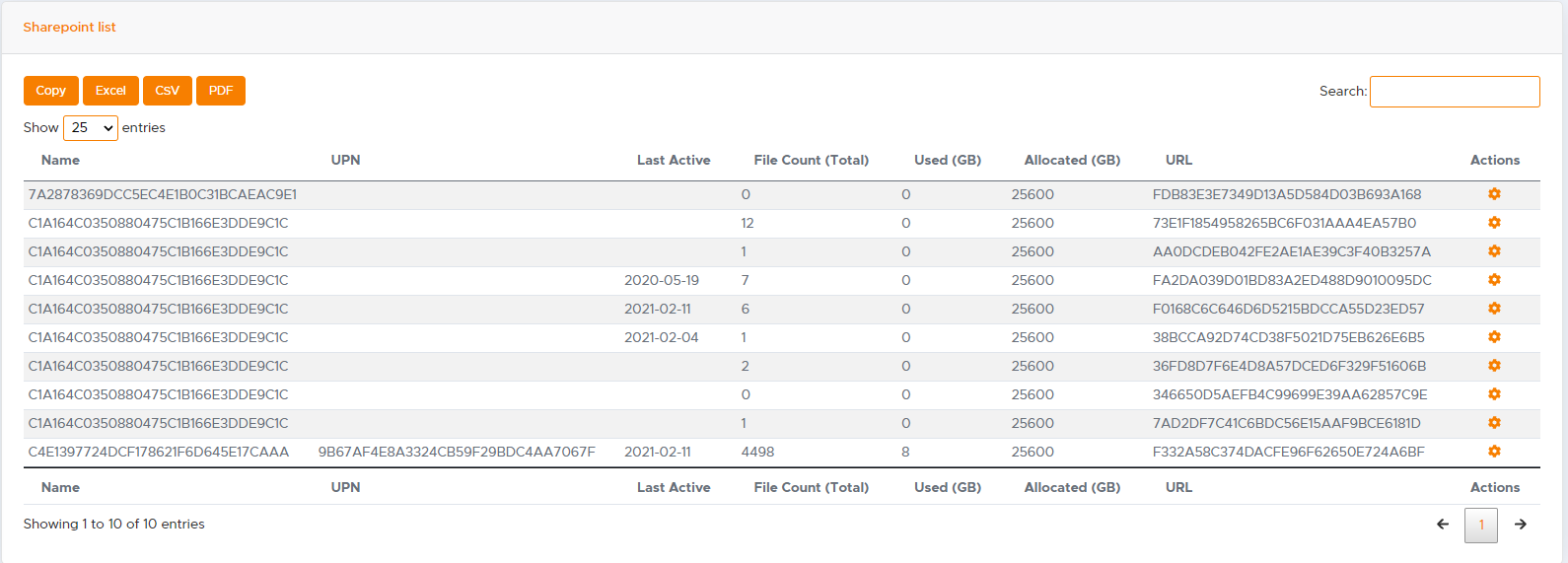Sort by Last Active column header
The width and height of the screenshot is (1568, 563).
674,160
